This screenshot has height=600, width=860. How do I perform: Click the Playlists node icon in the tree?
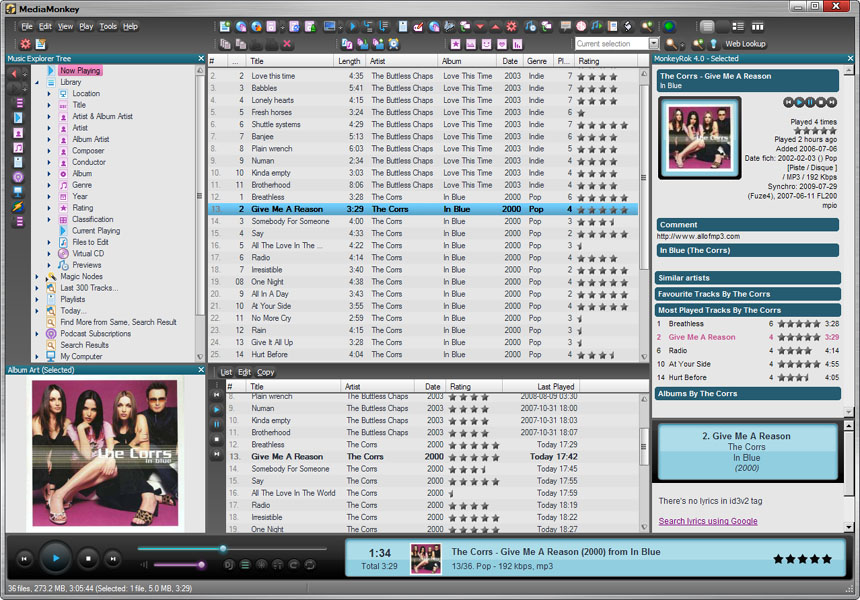[x=51, y=299]
